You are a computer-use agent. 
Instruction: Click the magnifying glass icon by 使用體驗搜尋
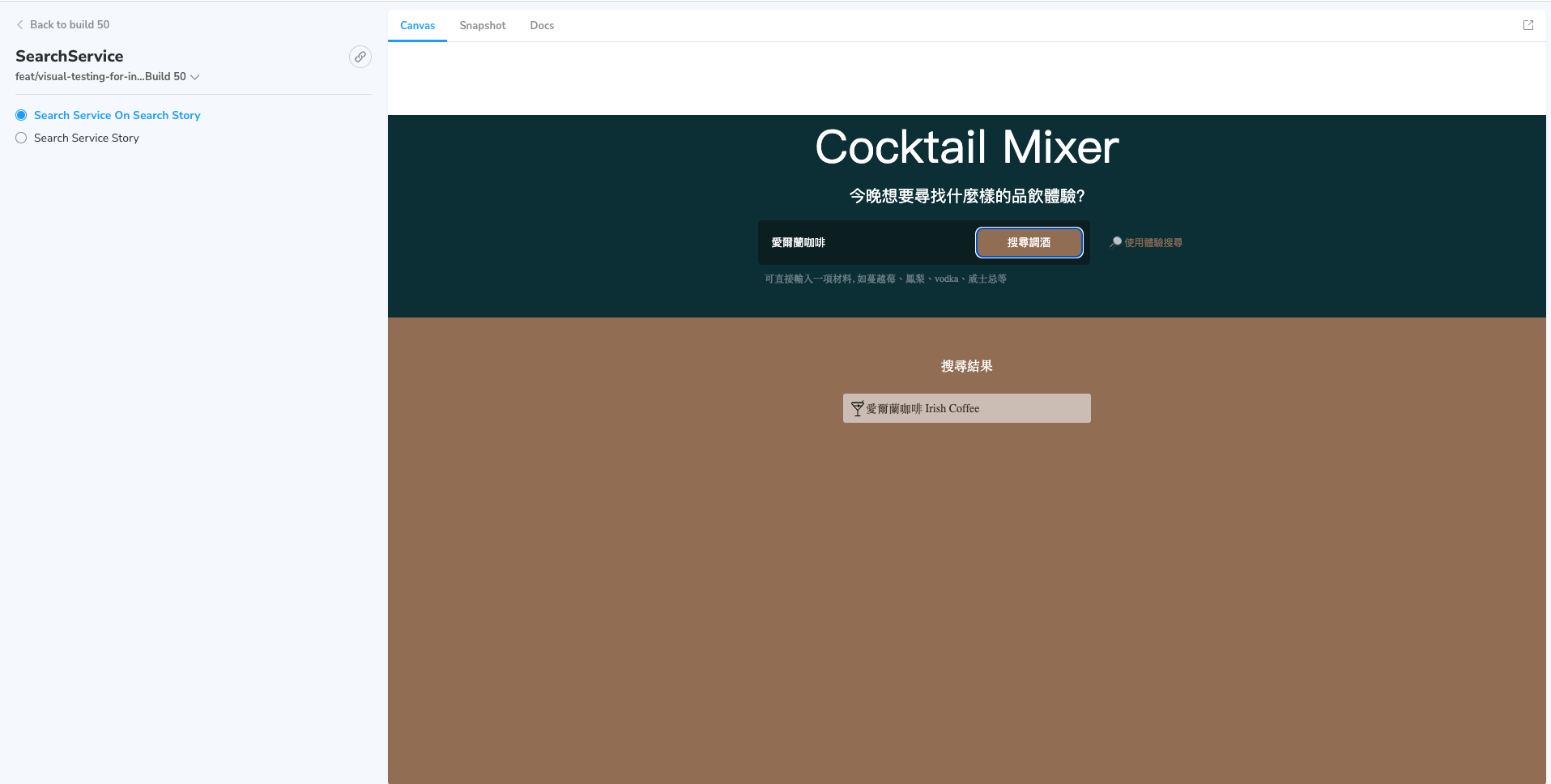(1115, 242)
